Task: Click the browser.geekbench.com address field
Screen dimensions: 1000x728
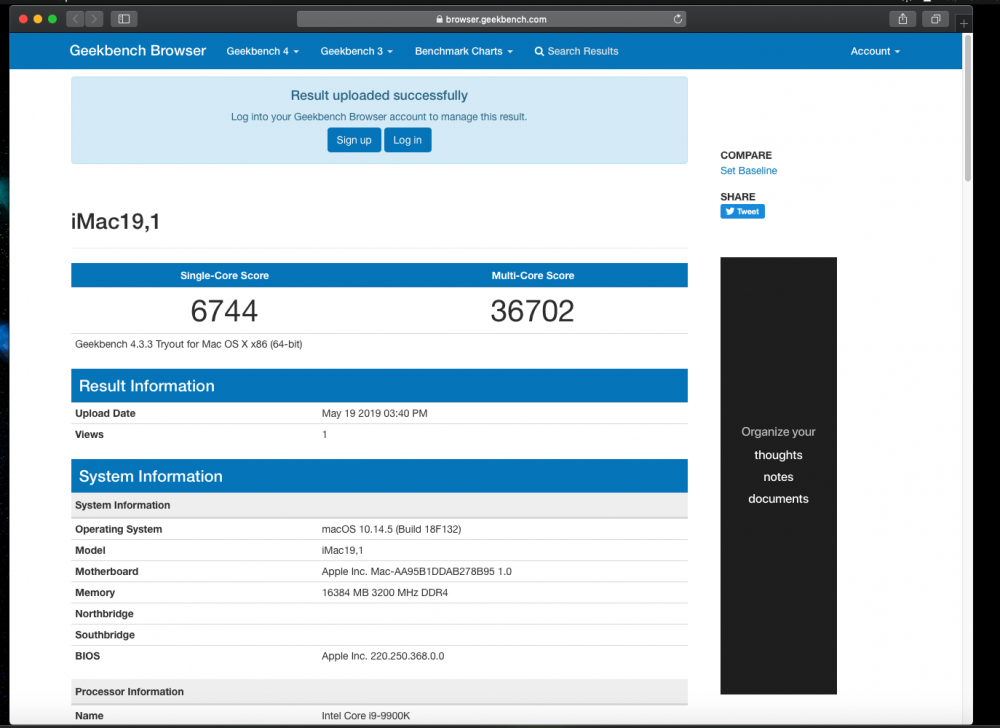Action: pyautogui.click(x=491, y=19)
